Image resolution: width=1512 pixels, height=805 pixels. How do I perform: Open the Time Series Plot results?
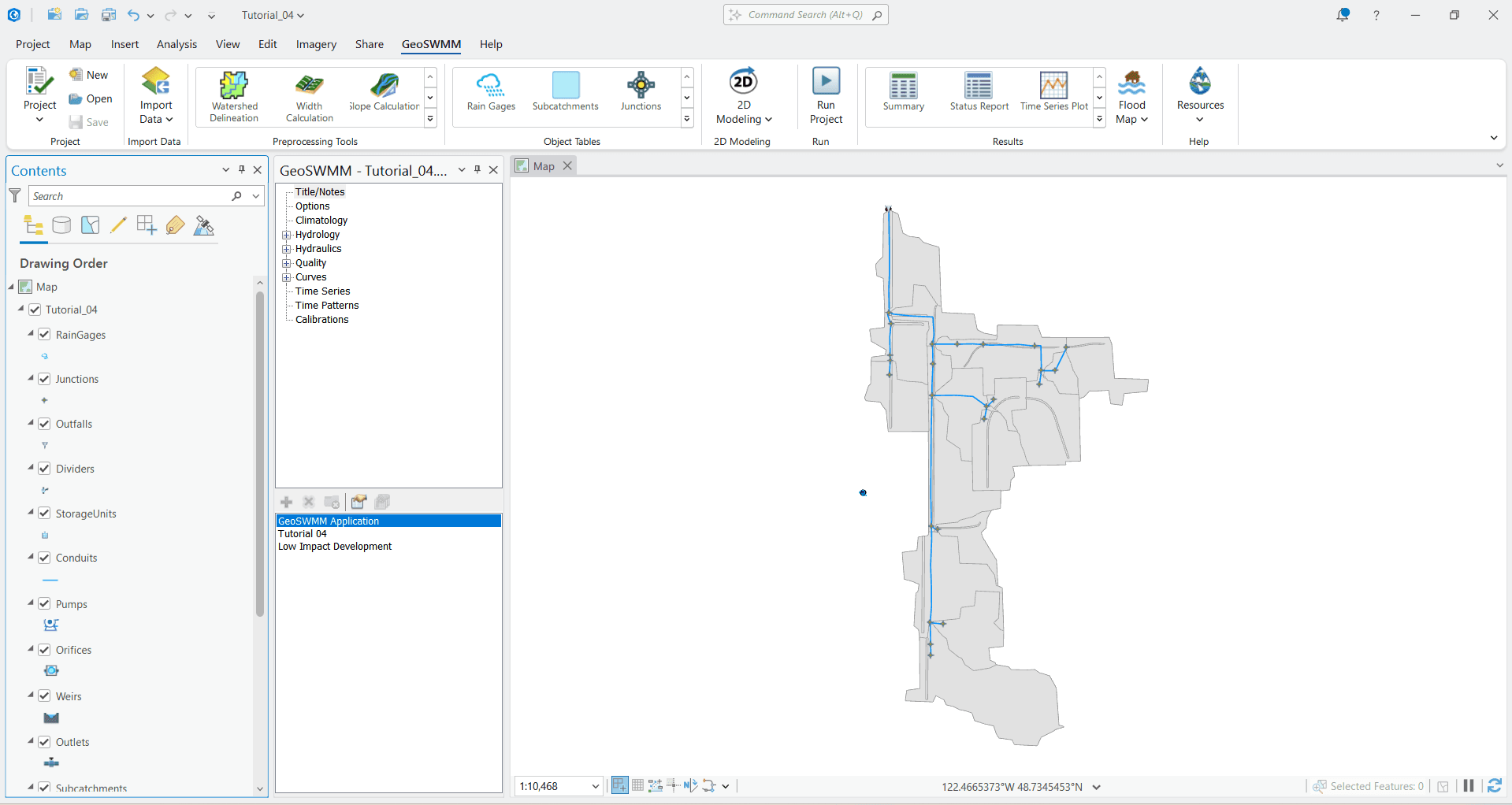point(1053,92)
